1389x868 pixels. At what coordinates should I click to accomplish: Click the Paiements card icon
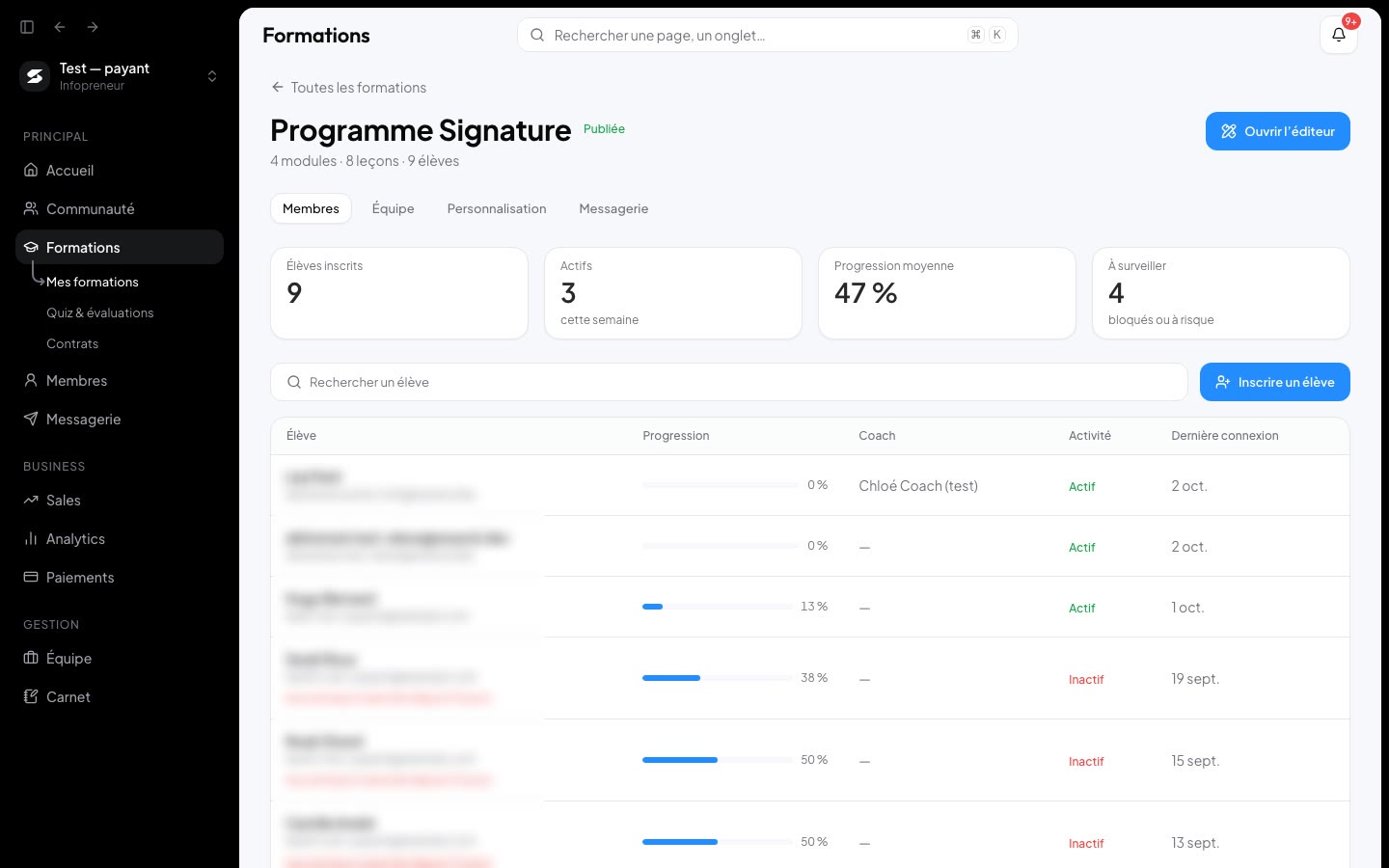tap(31, 577)
